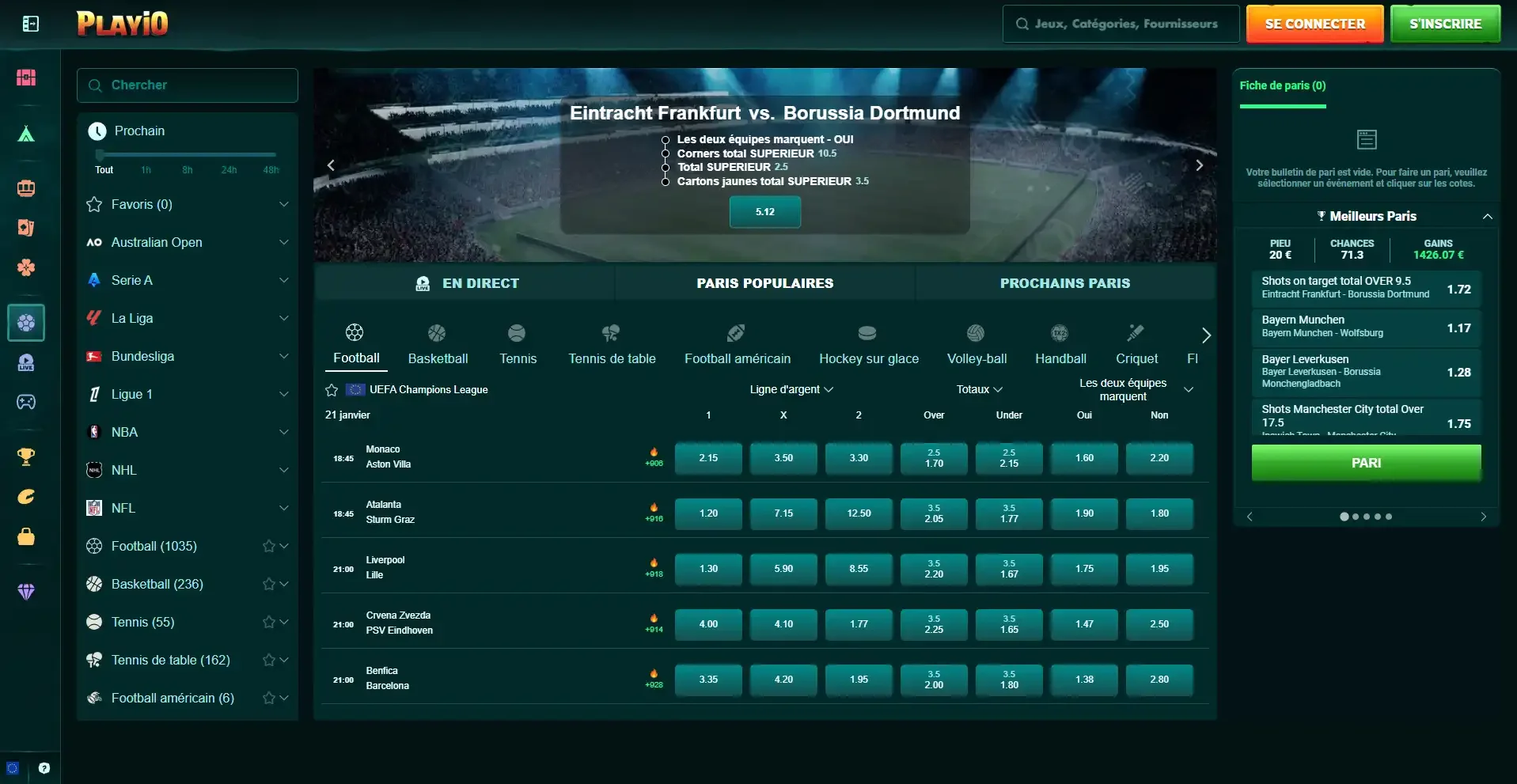This screenshot has width=1517, height=784.
Task: Collapse the left sidebar menu icon
Action: (x=30, y=24)
